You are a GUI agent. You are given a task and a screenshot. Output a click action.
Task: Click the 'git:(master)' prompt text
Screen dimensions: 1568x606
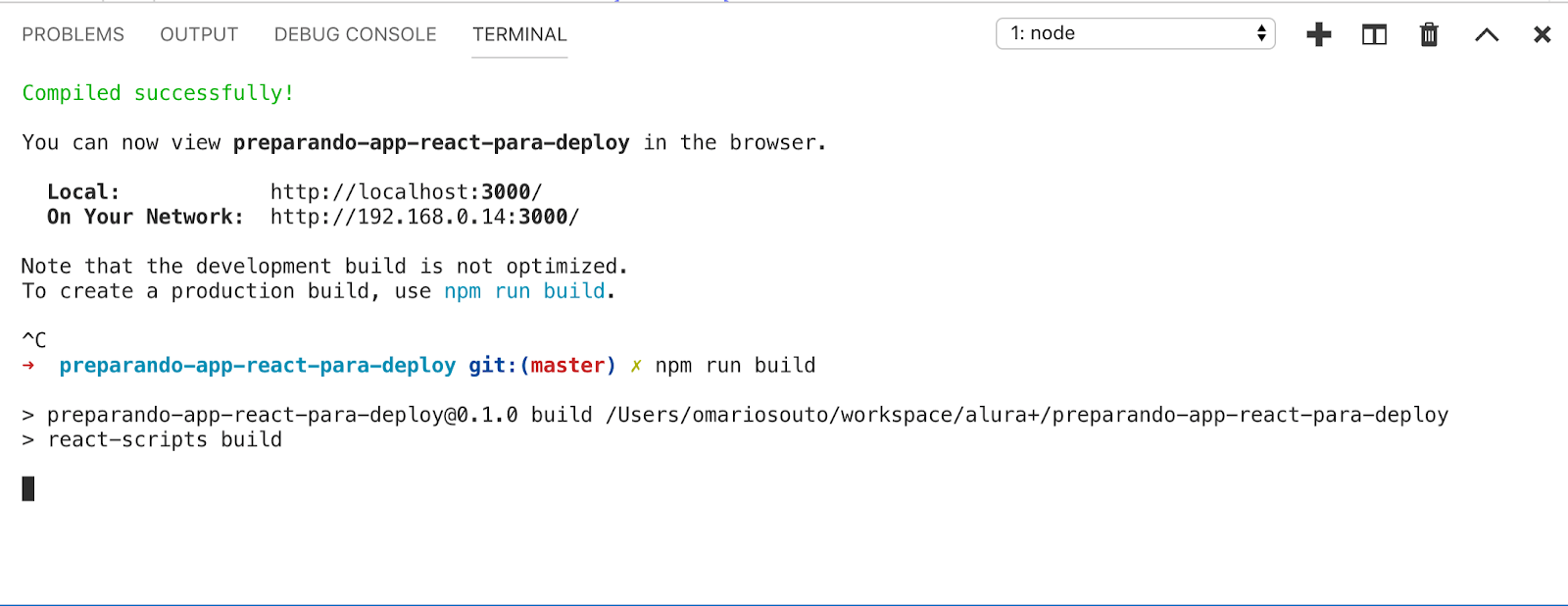[x=542, y=366]
